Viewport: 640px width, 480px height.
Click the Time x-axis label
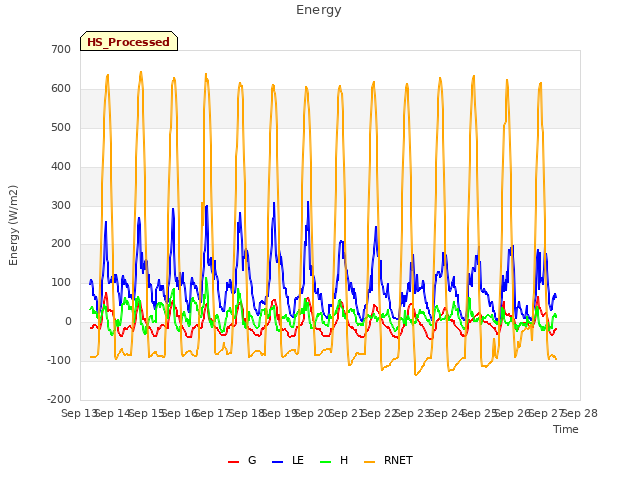(x=566, y=429)
